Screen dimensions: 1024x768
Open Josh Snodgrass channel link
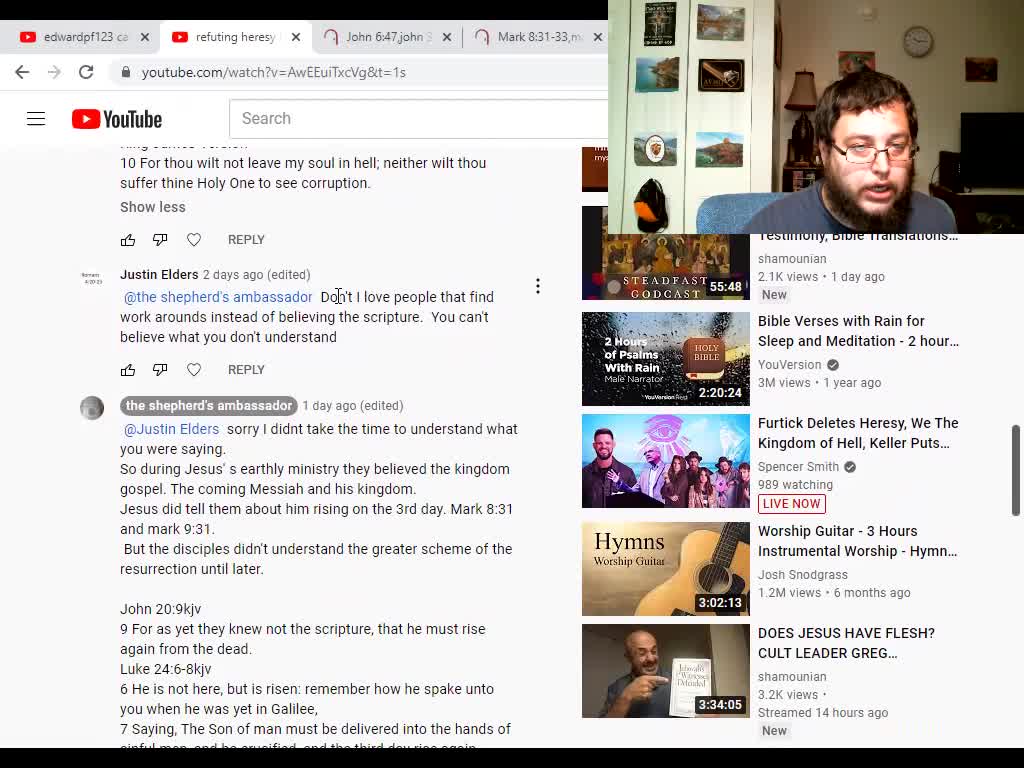point(803,575)
